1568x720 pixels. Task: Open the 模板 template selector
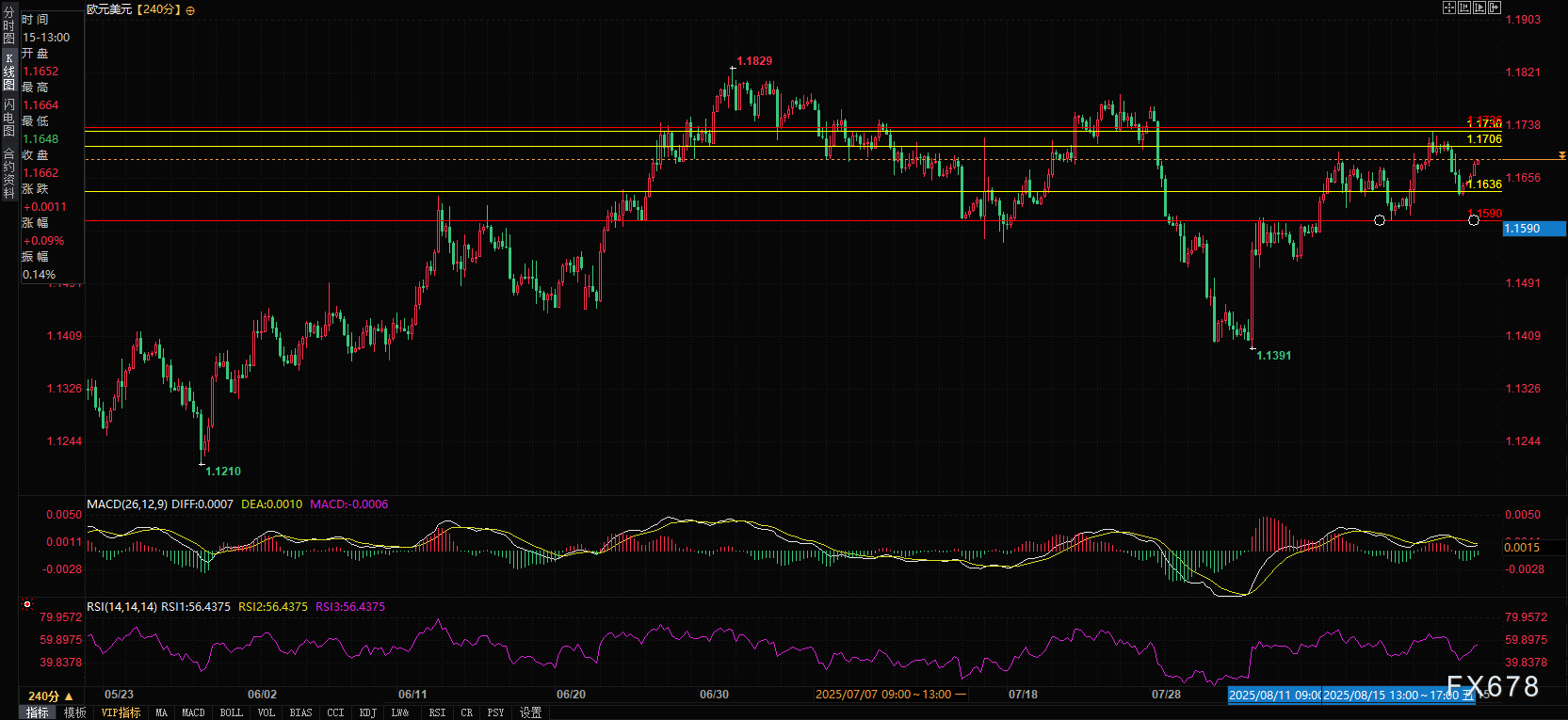click(x=75, y=712)
